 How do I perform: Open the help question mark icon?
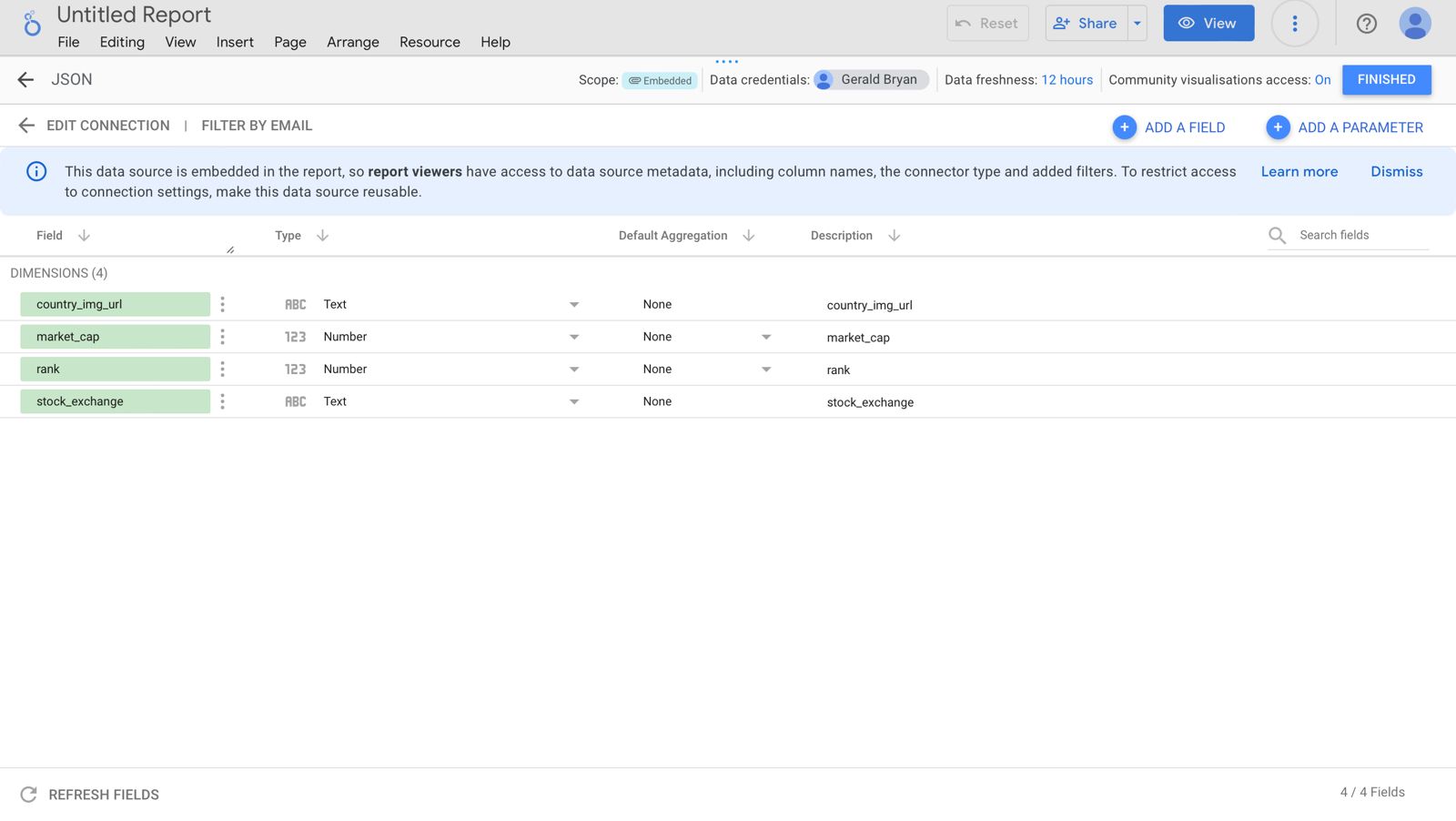1366,24
